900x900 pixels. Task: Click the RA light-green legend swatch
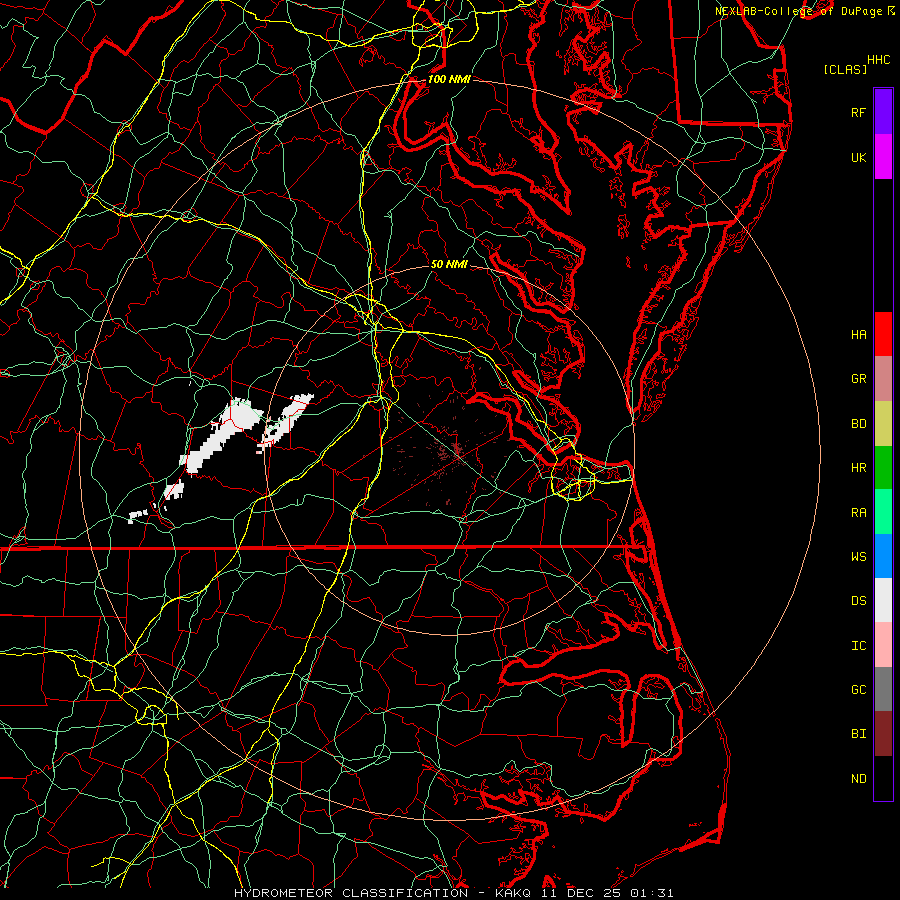(x=883, y=511)
